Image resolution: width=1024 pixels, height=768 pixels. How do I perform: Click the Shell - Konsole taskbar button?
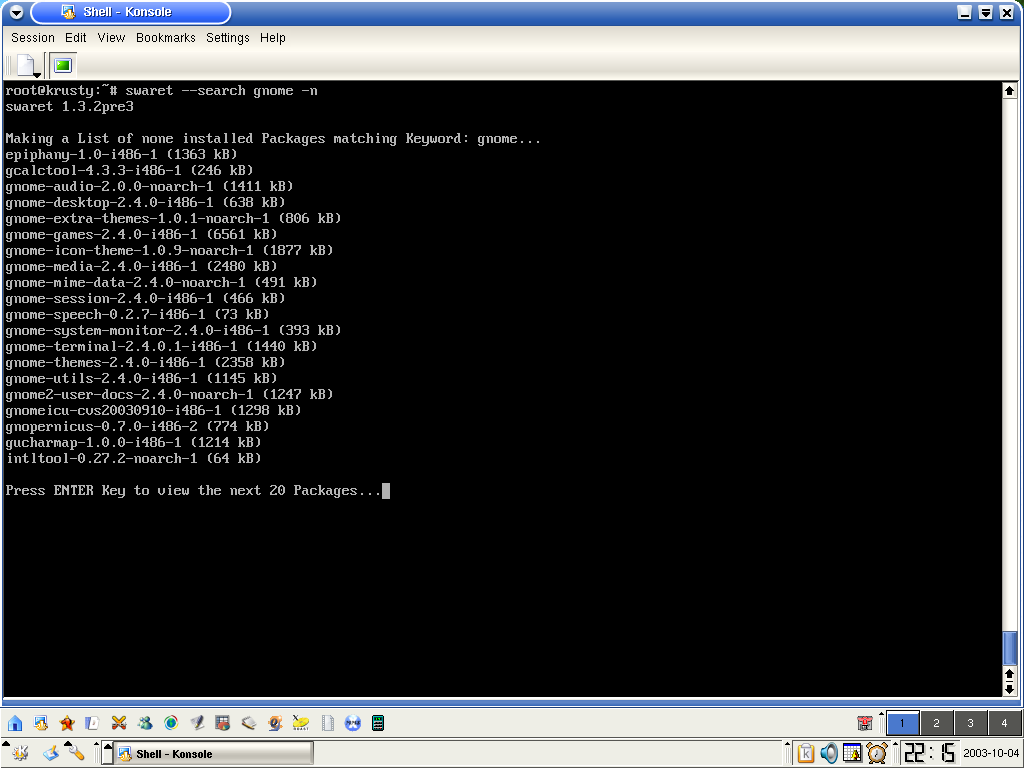[x=214, y=754]
